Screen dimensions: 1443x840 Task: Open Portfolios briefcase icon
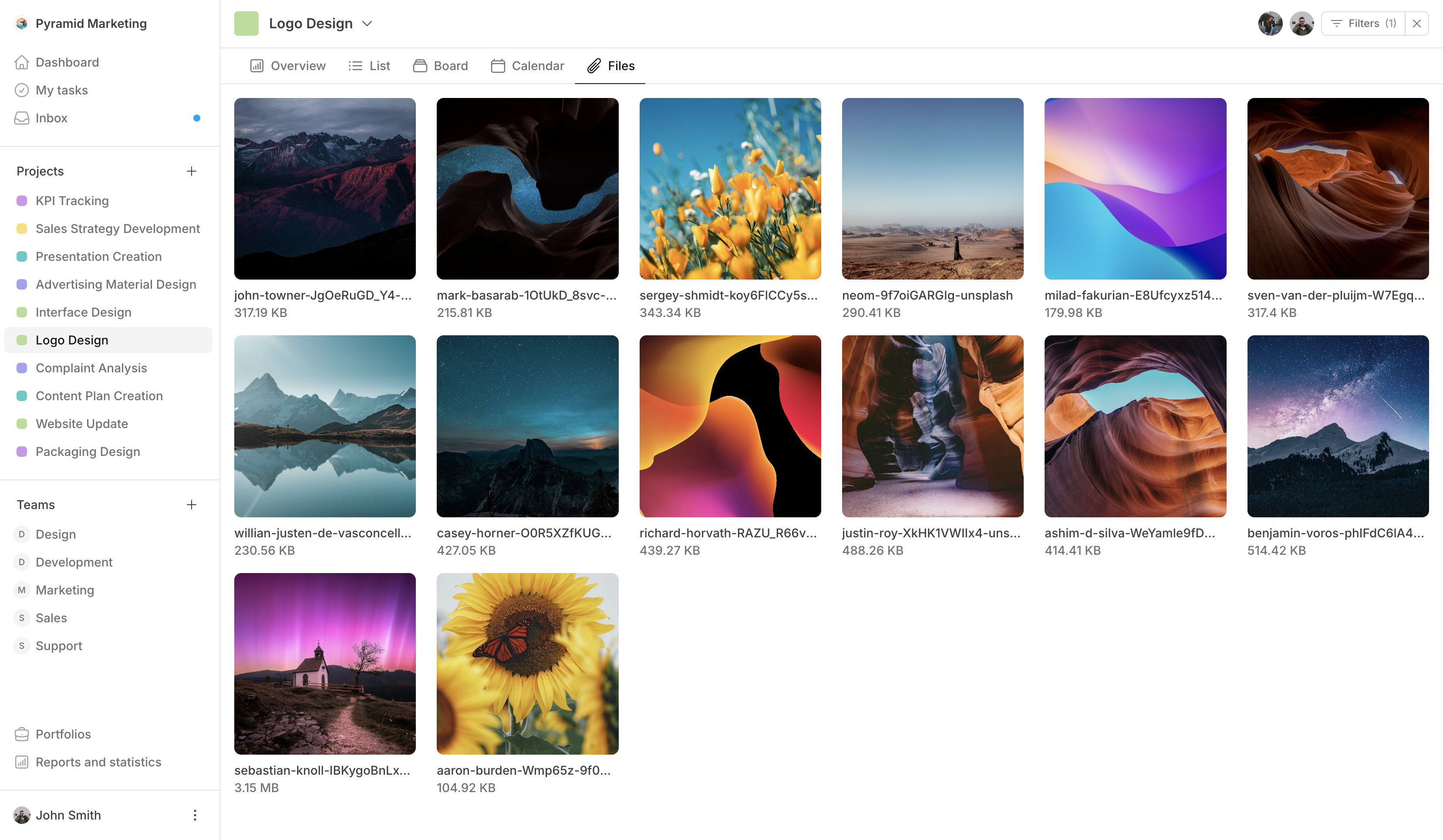pyautogui.click(x=22, y=734)
